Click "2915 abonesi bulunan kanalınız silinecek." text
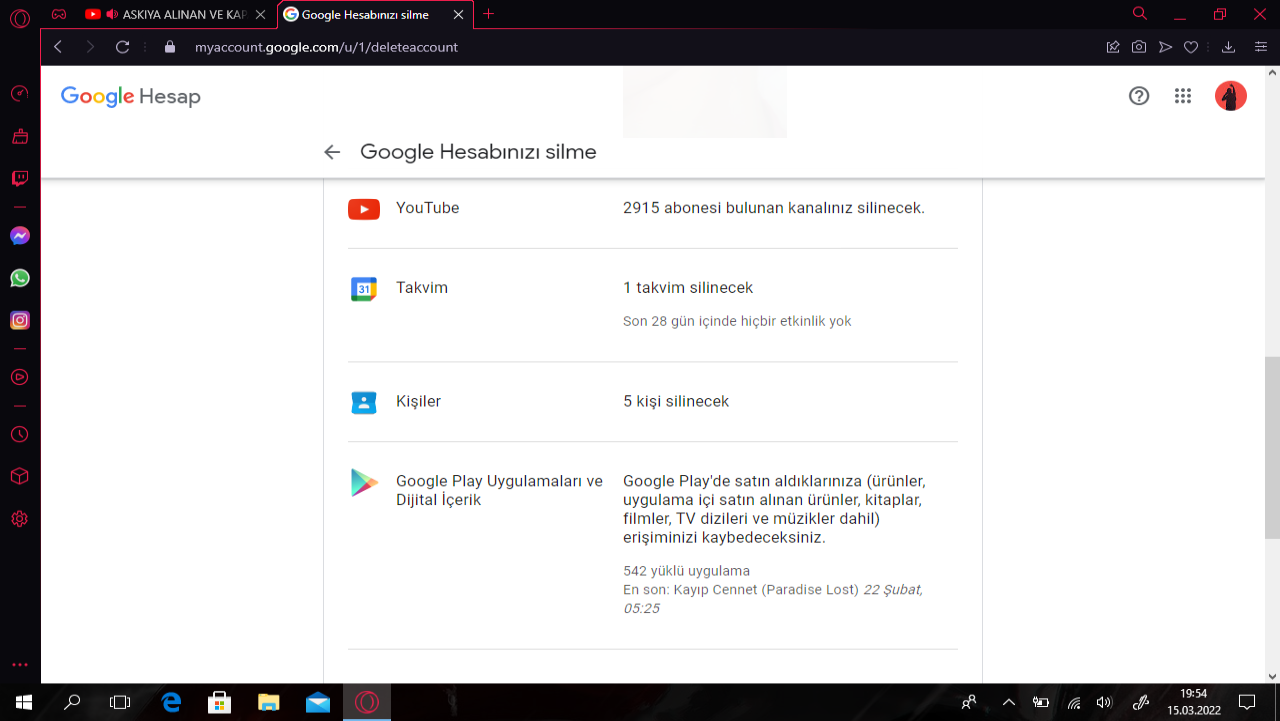This screenshot has width=1280, height=721. click(774, 208)
